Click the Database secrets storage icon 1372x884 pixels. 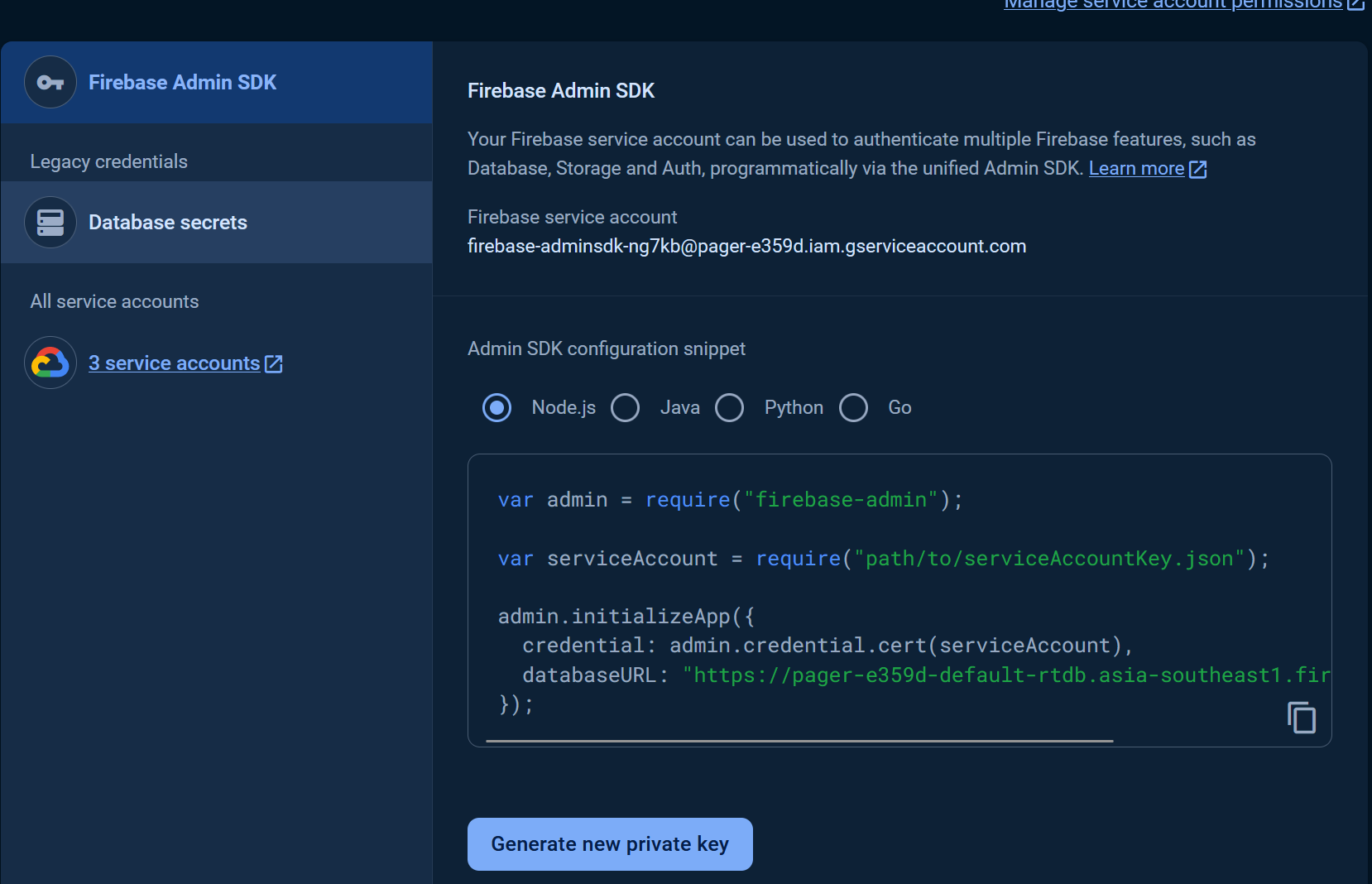coord(50,223)
